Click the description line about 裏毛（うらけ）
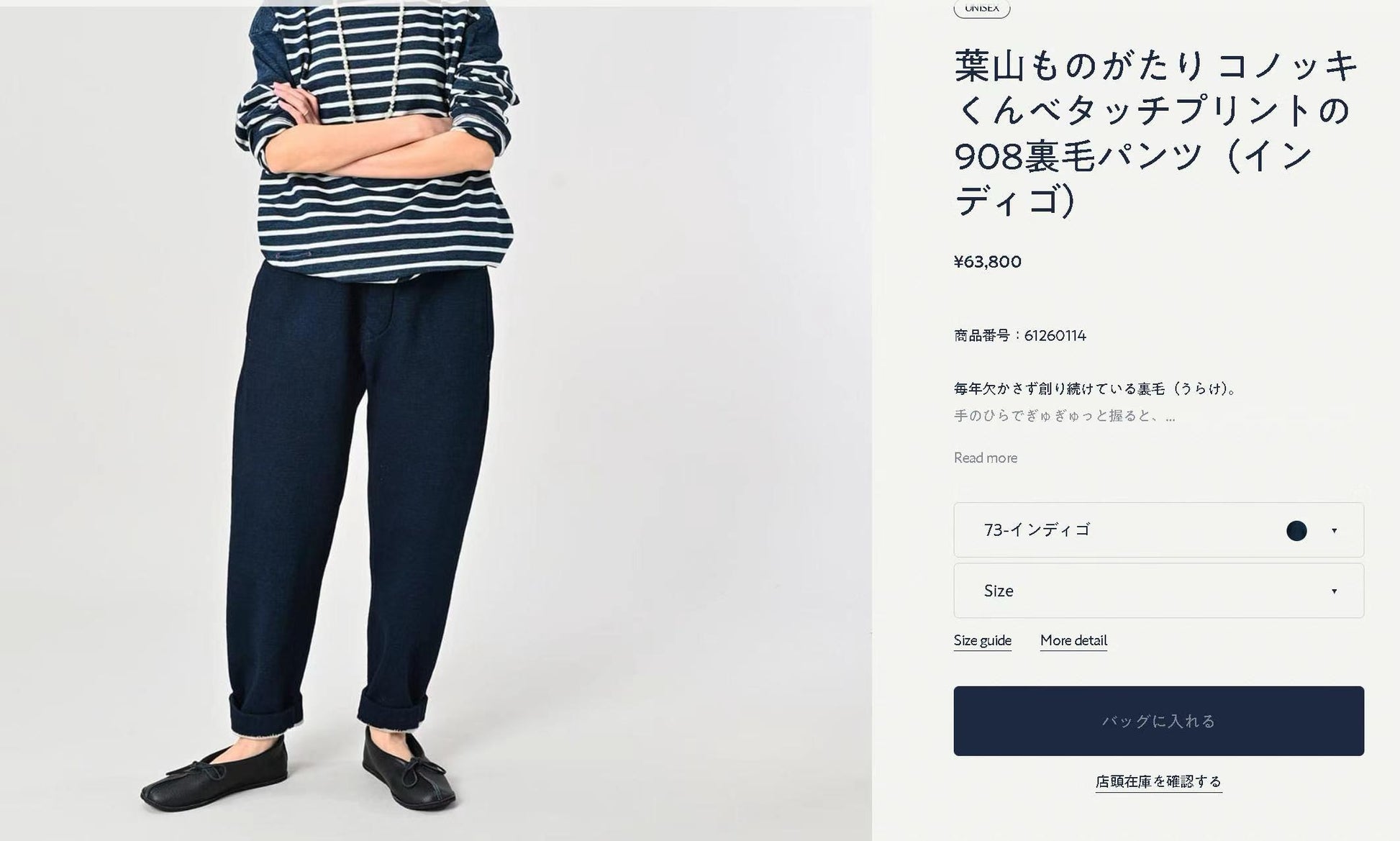 [1097, 389]
